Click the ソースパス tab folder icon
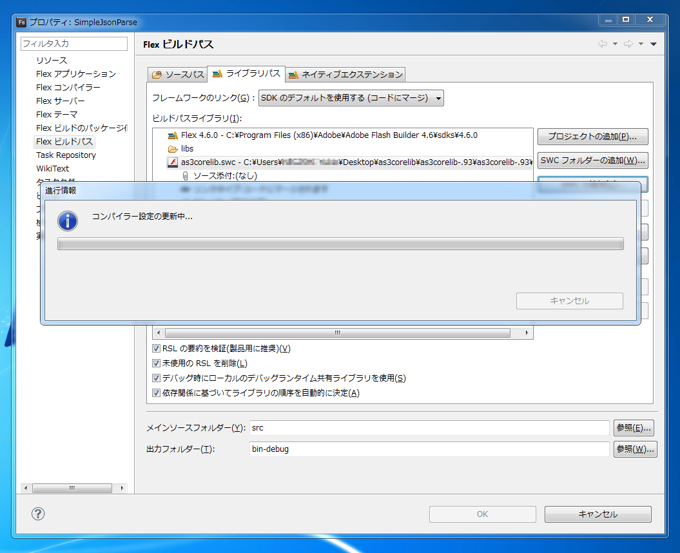Image resolution: width=680 pixels, height=553 pixels. [157, 75]
